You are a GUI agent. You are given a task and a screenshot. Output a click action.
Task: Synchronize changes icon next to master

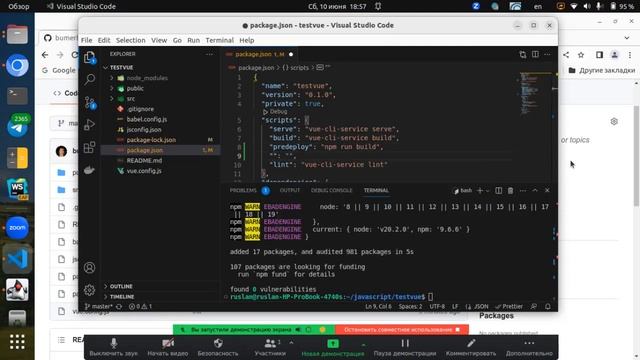119,306
